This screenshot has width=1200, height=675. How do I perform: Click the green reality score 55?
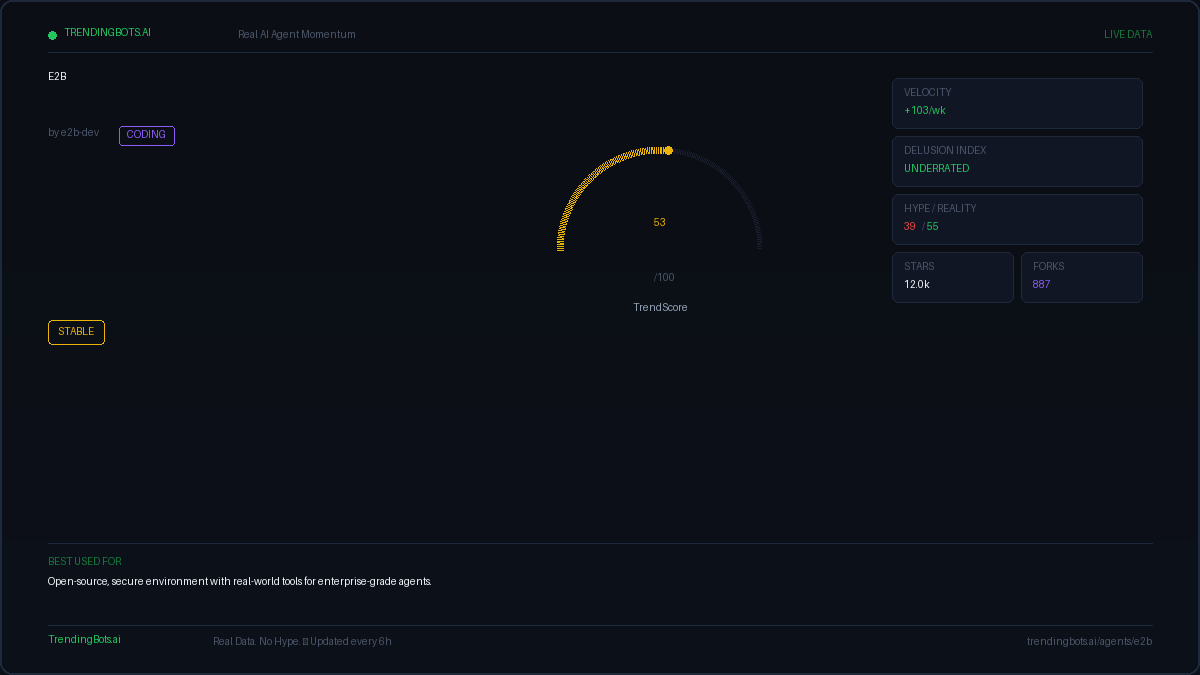[933, 227]
